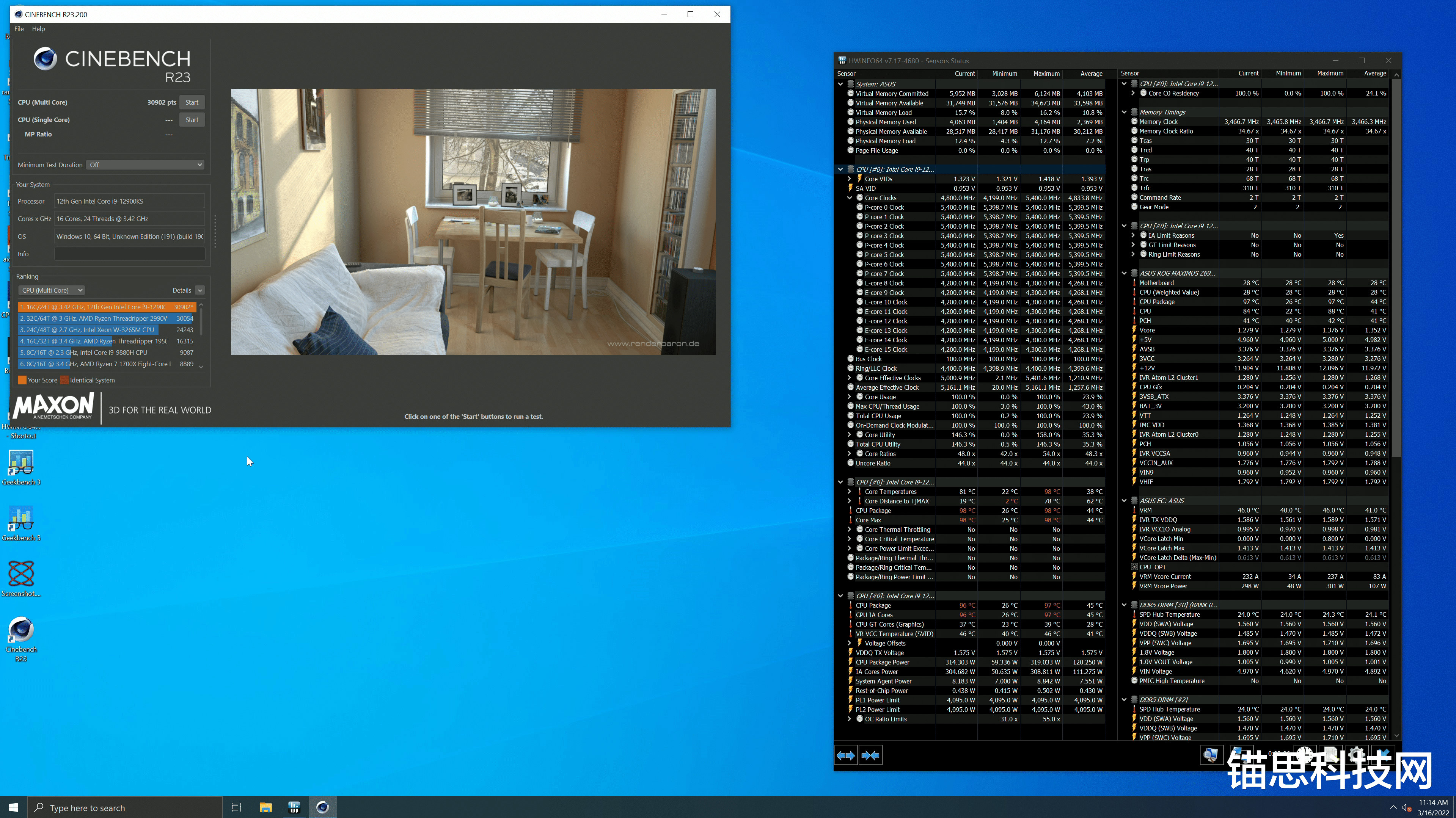1456x818 pixels.
Task: Click the Info text field in Cinebench
Action: pyautogui.click(x=130, y=254)
